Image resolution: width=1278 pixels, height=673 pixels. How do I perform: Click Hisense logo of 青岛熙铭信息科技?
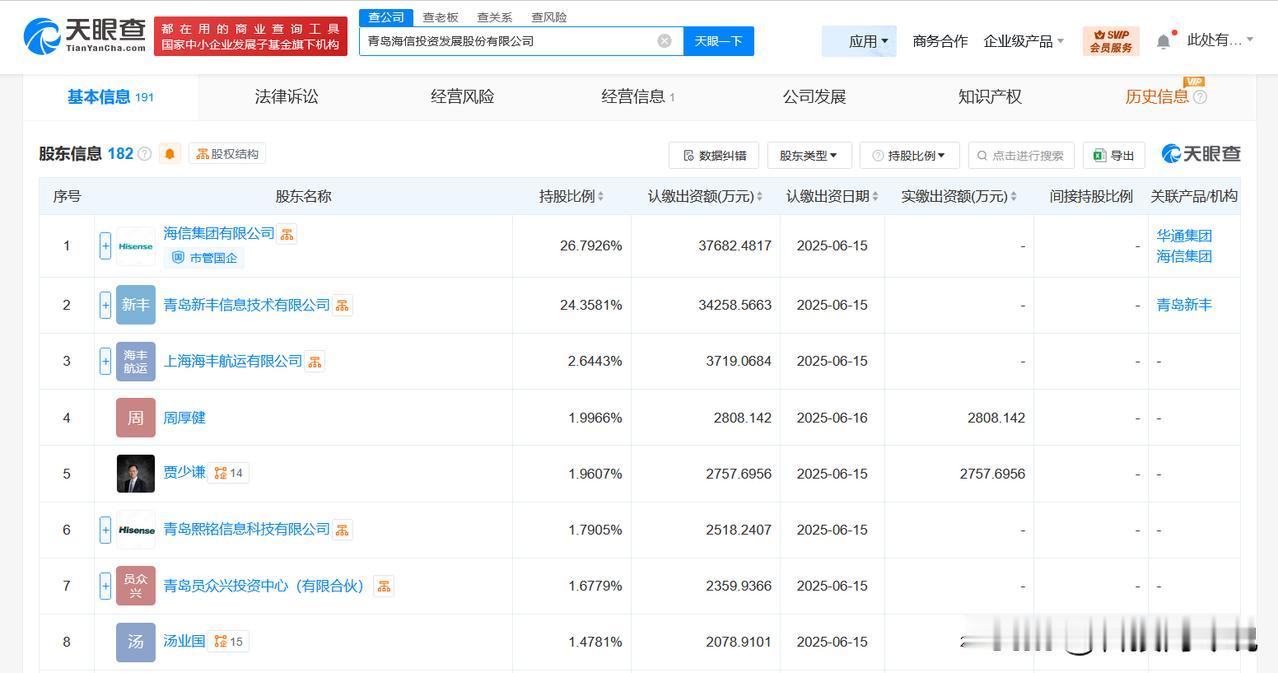click(136, 529)
